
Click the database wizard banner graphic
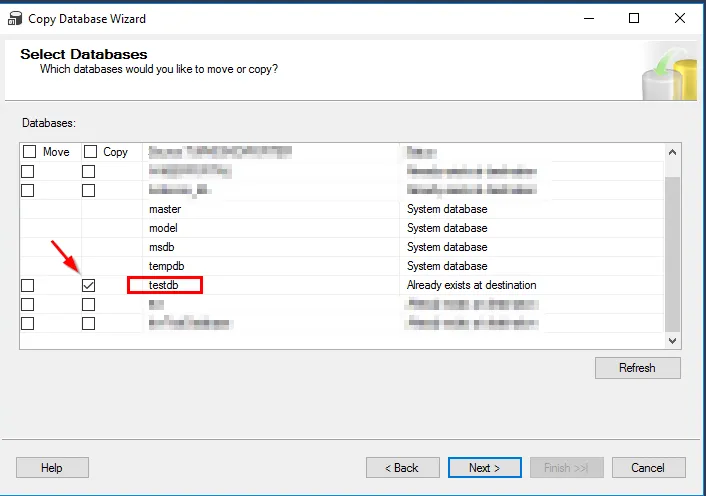669,72
